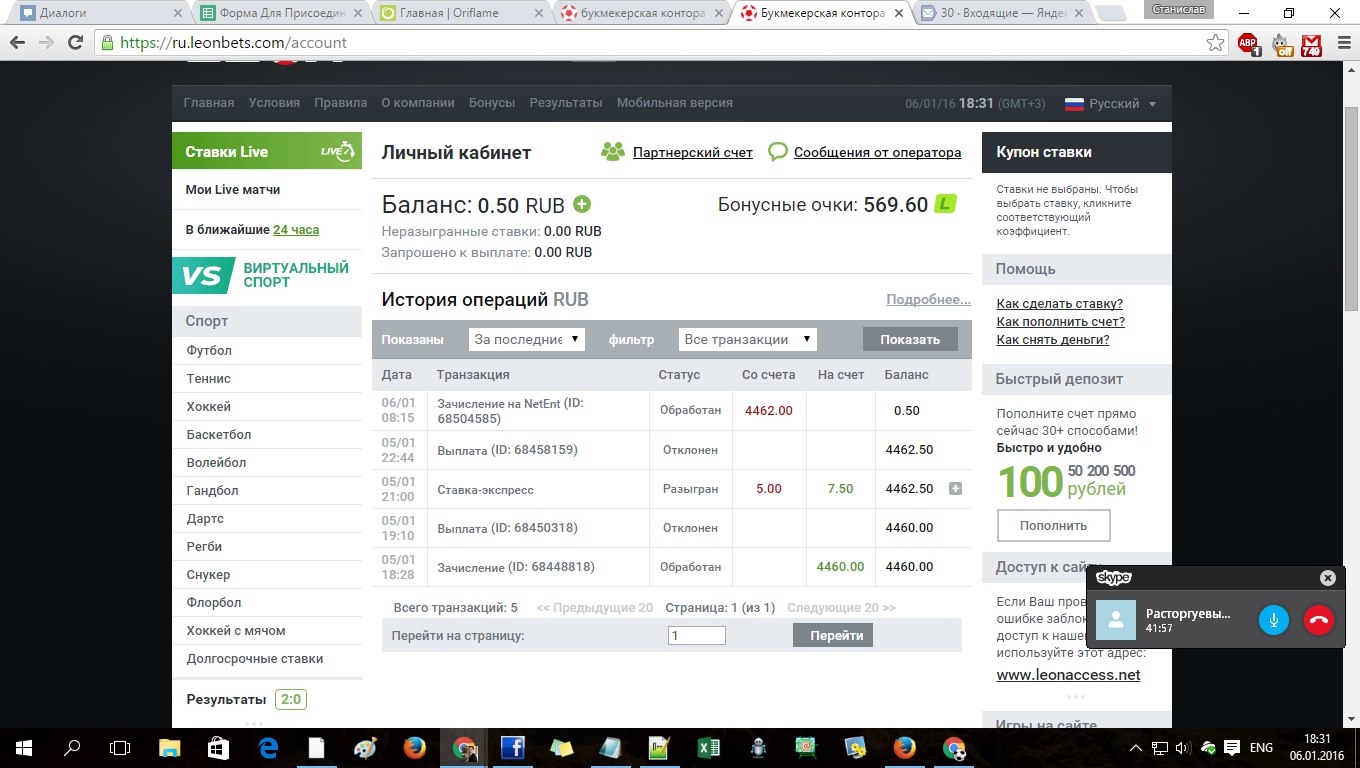The image size is (1360, 768).
Task: Open the Партнерский счет link
Action: tap(693, 152)
